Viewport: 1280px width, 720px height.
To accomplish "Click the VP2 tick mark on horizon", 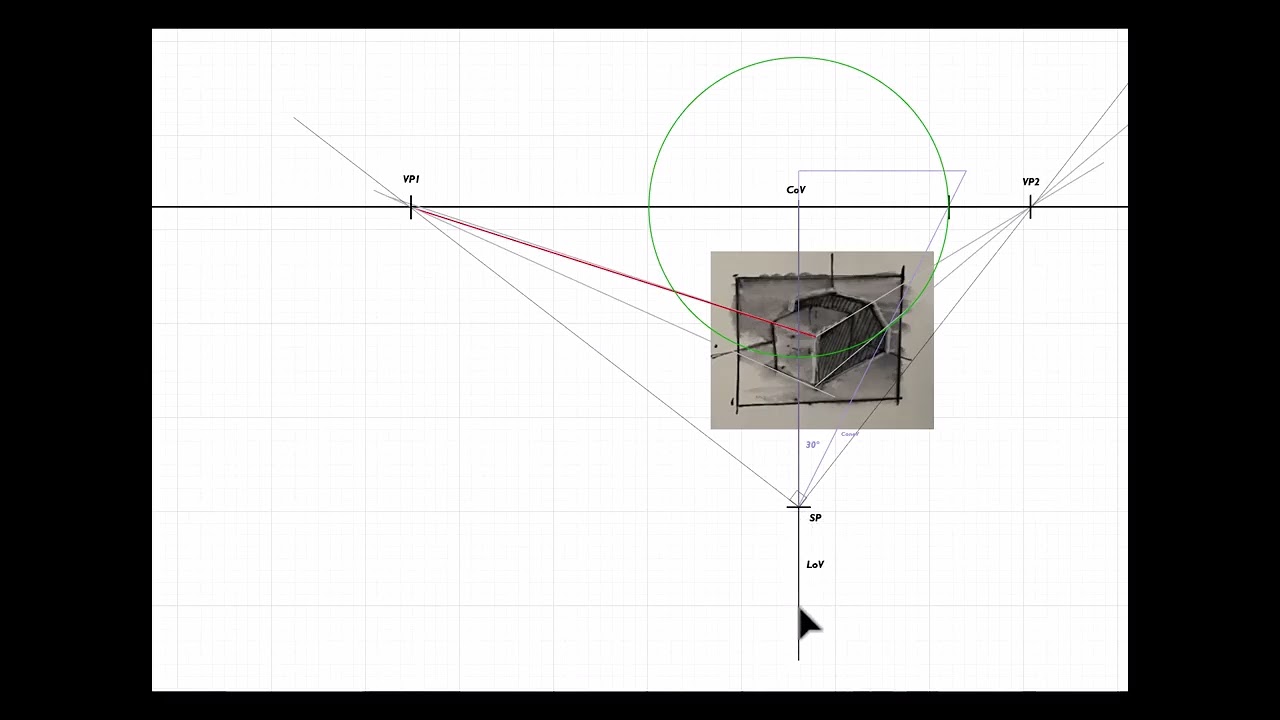I will coord(1030,207).
